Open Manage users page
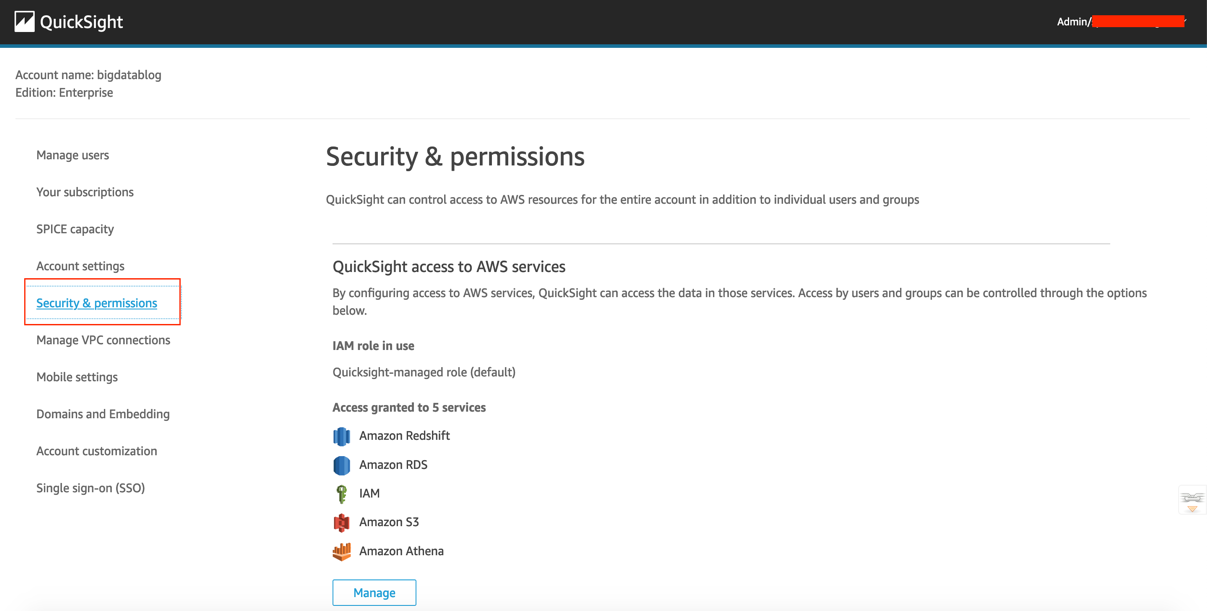Image resolution: width=1207 pixels, height=611 pixels. pyautogui.click(x=73, y=155)
